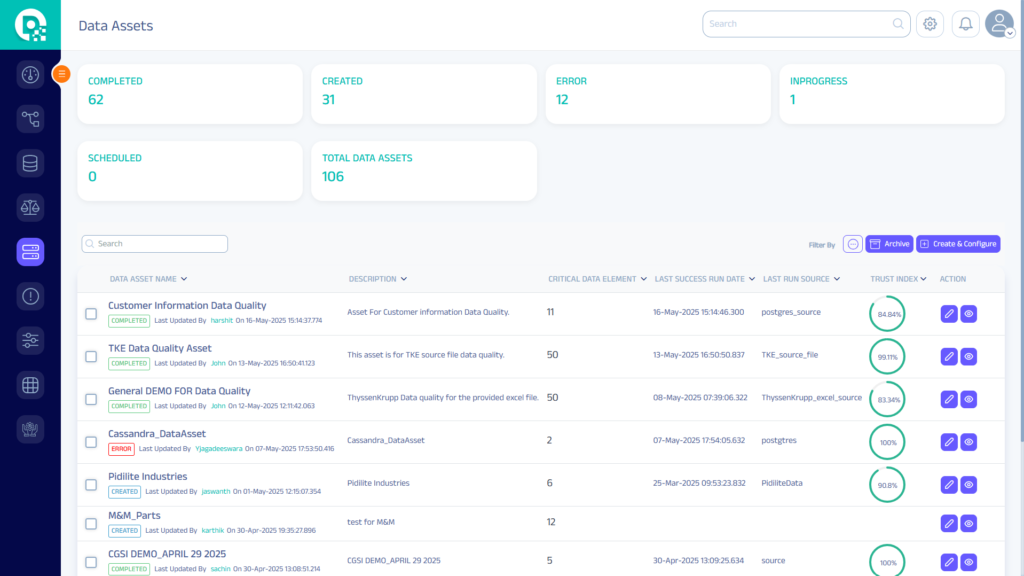Viewport: 1024px width, 576px height.
Task: Check the Customer Information Data Quality row
Action: pos(91,314)
